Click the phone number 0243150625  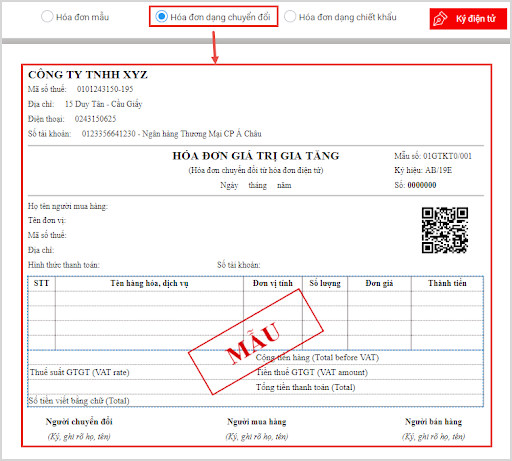click(95, 119)
